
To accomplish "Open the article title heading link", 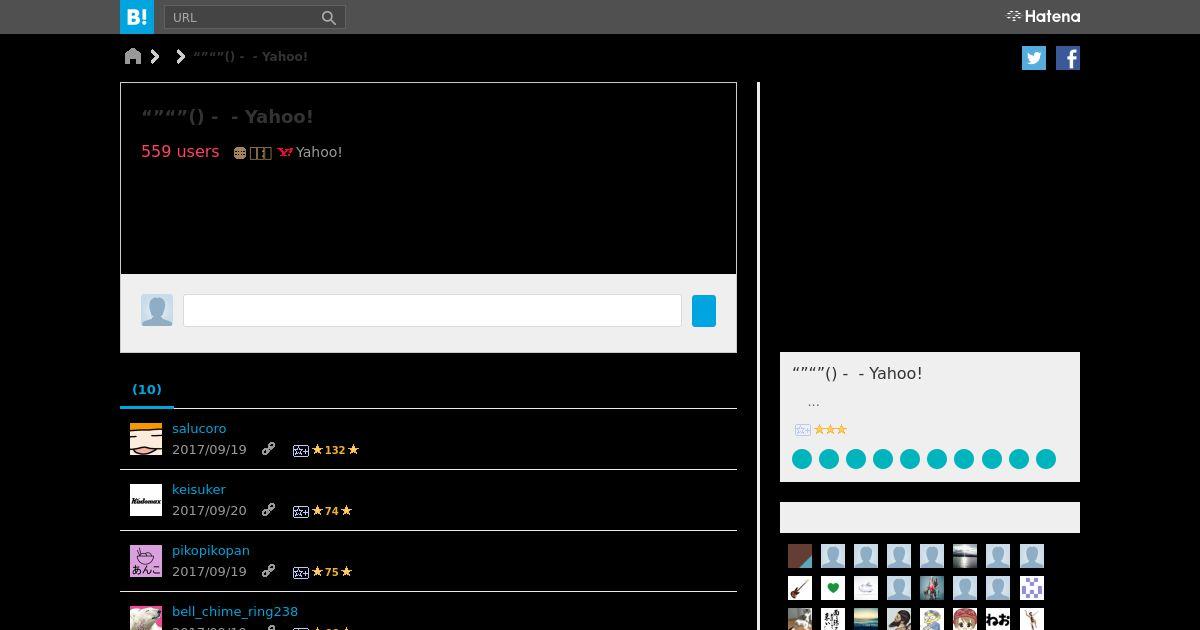I will 227,116.
